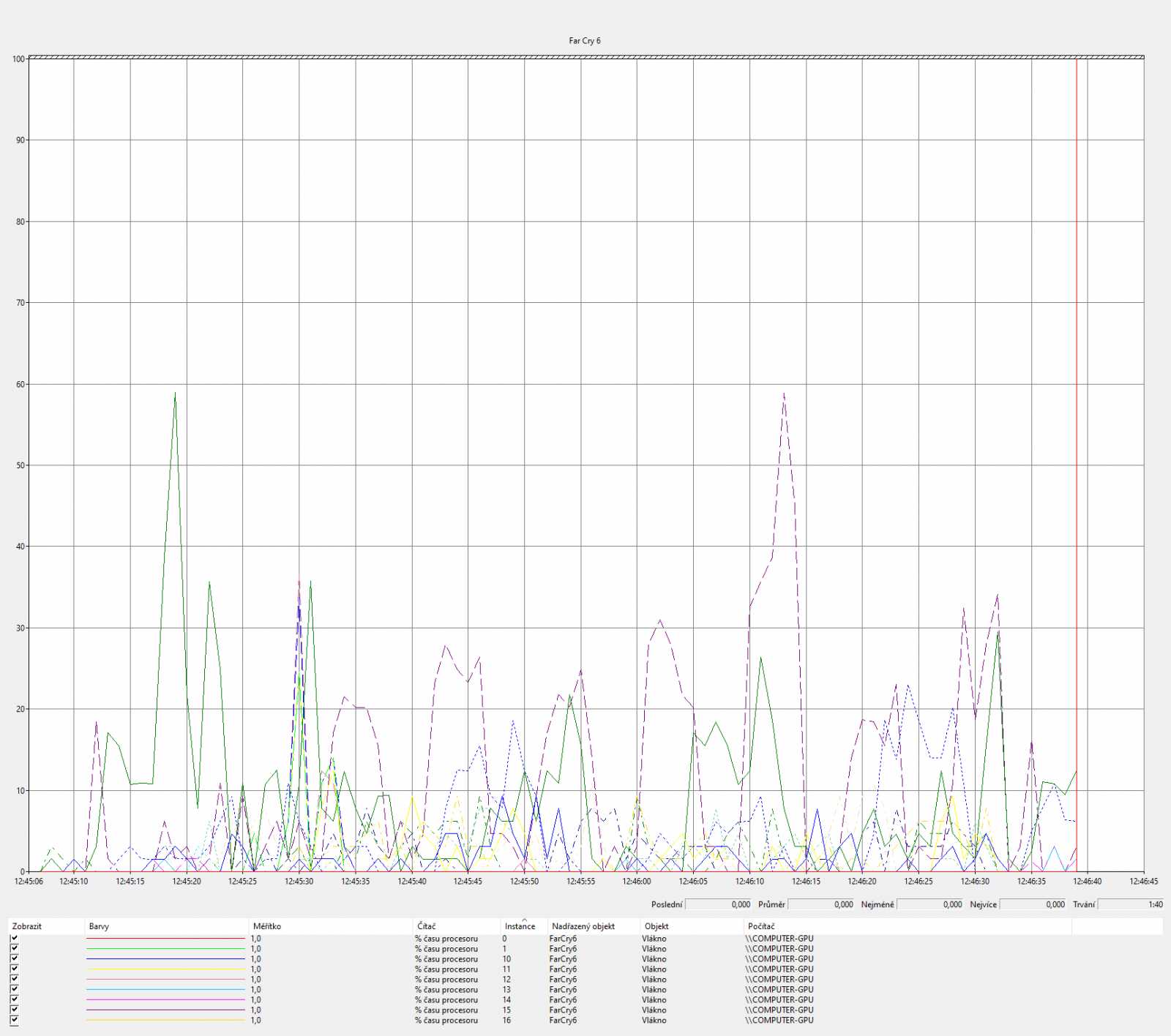Uncheck the Zobrazit box for instance 1
The width and height of the screenshot is (1171, 1036).
coord(14,948)
